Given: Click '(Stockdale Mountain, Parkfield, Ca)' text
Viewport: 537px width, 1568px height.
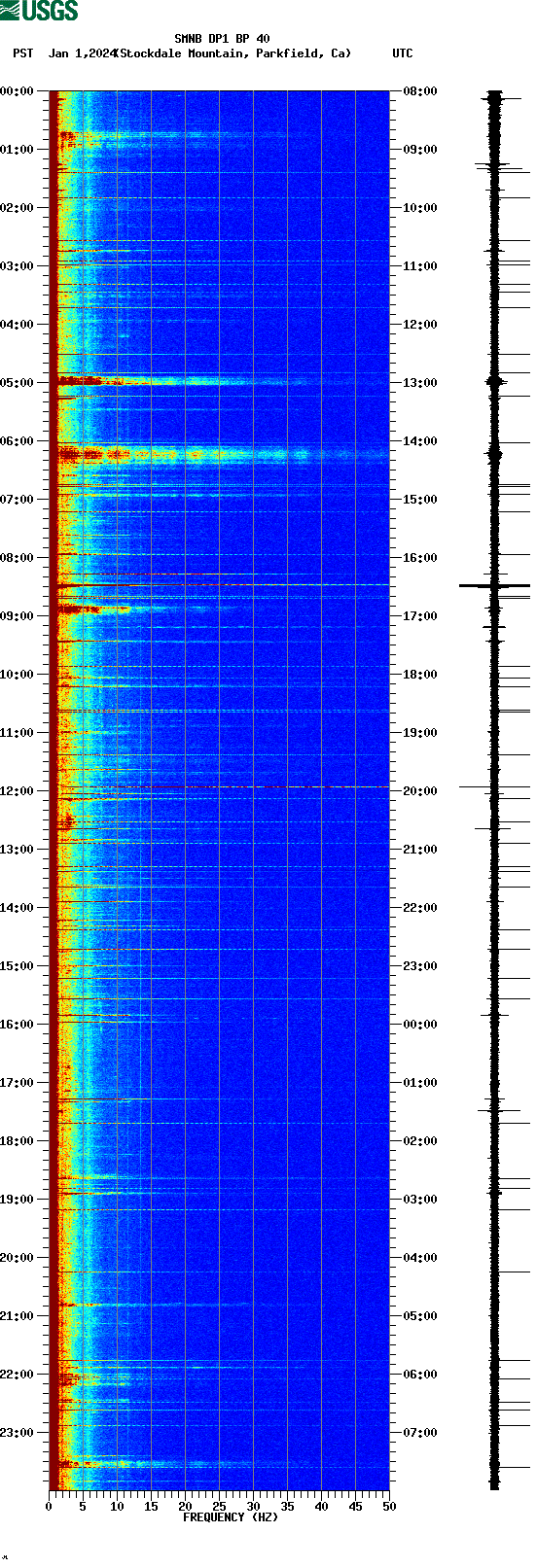Looking at the screenshot, I should point(233,53).
